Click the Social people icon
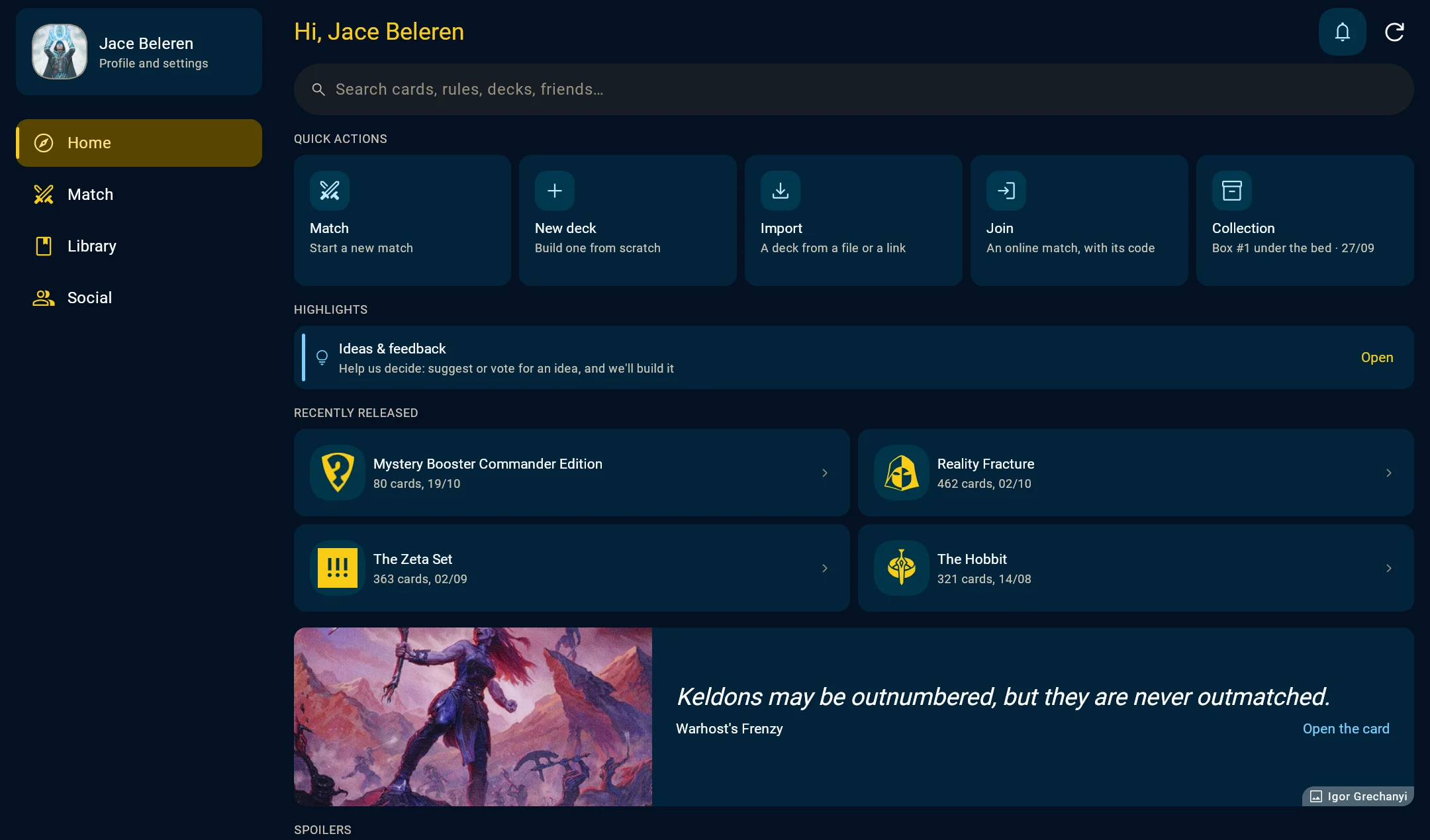Image resolution: width=1430 pixels, height=840 pixels. pos(44,298)
